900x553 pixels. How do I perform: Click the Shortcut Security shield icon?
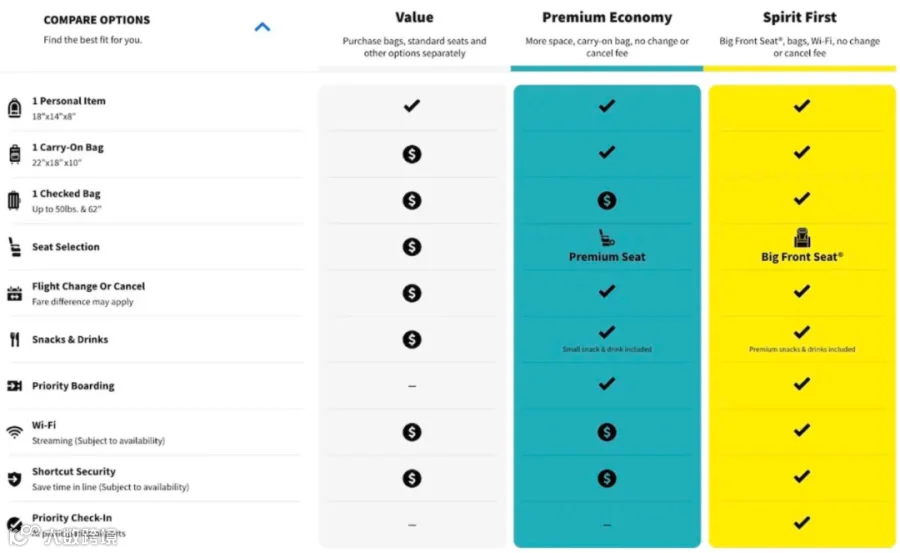click(x=14, y=478)
